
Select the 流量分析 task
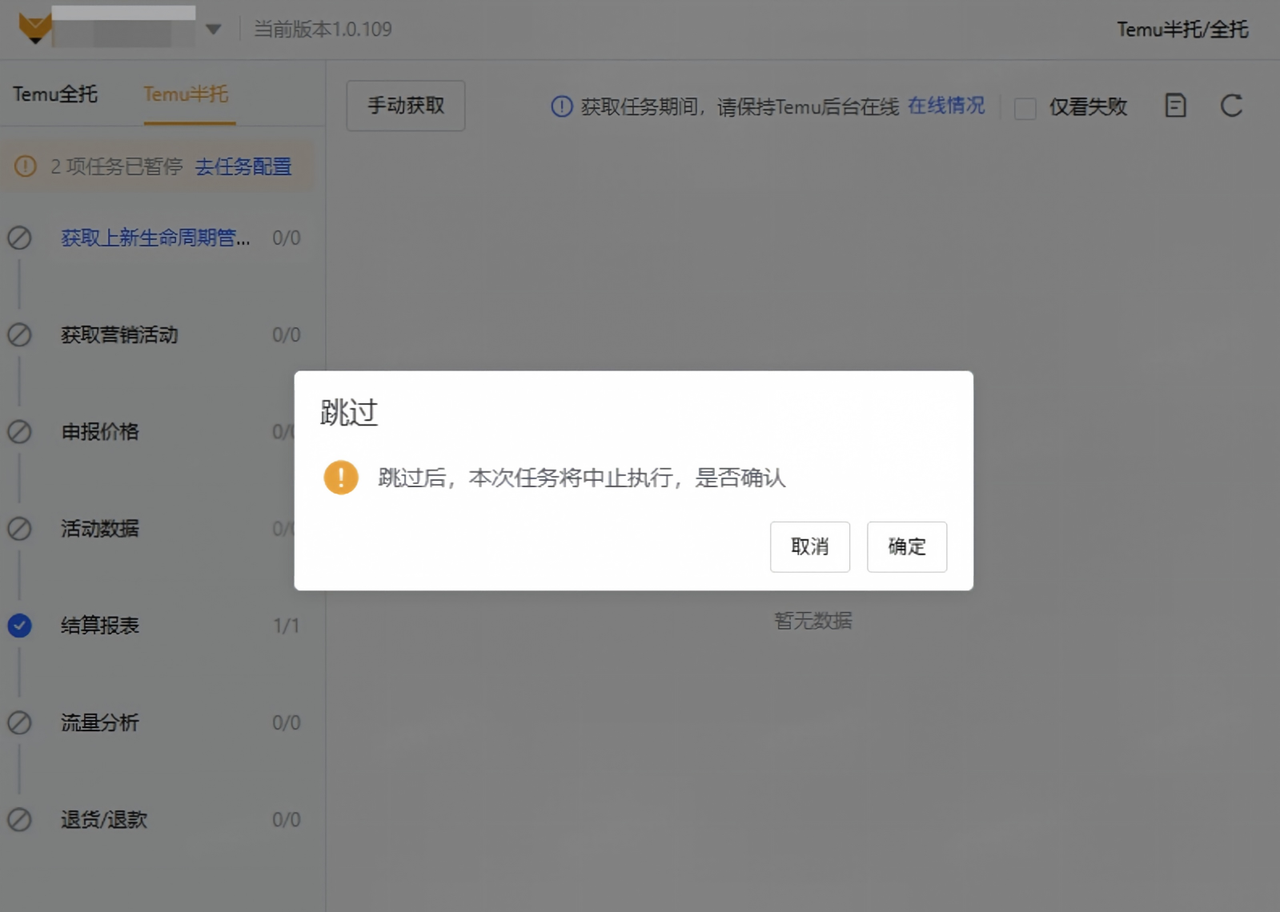[100, 723]
